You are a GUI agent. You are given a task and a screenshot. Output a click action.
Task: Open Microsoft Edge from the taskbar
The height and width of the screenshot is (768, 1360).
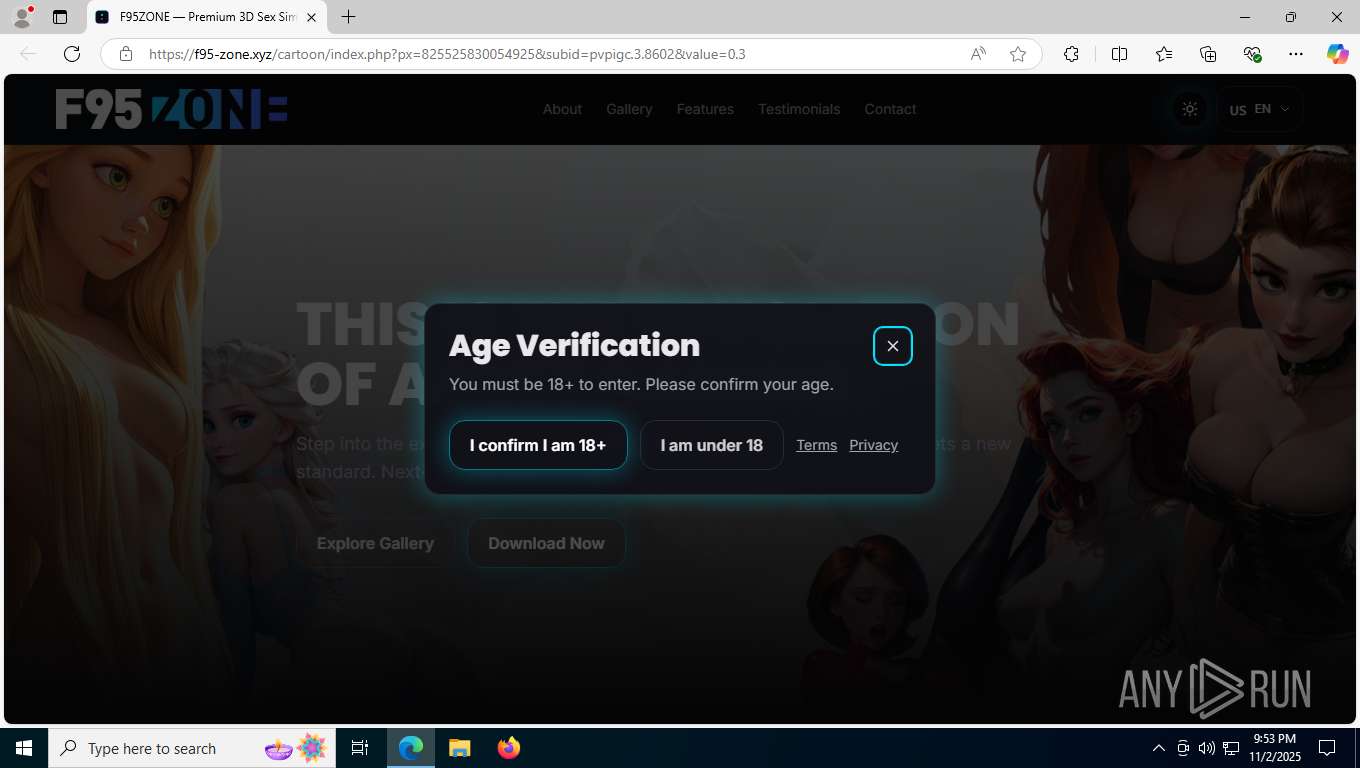click(411, 748)
